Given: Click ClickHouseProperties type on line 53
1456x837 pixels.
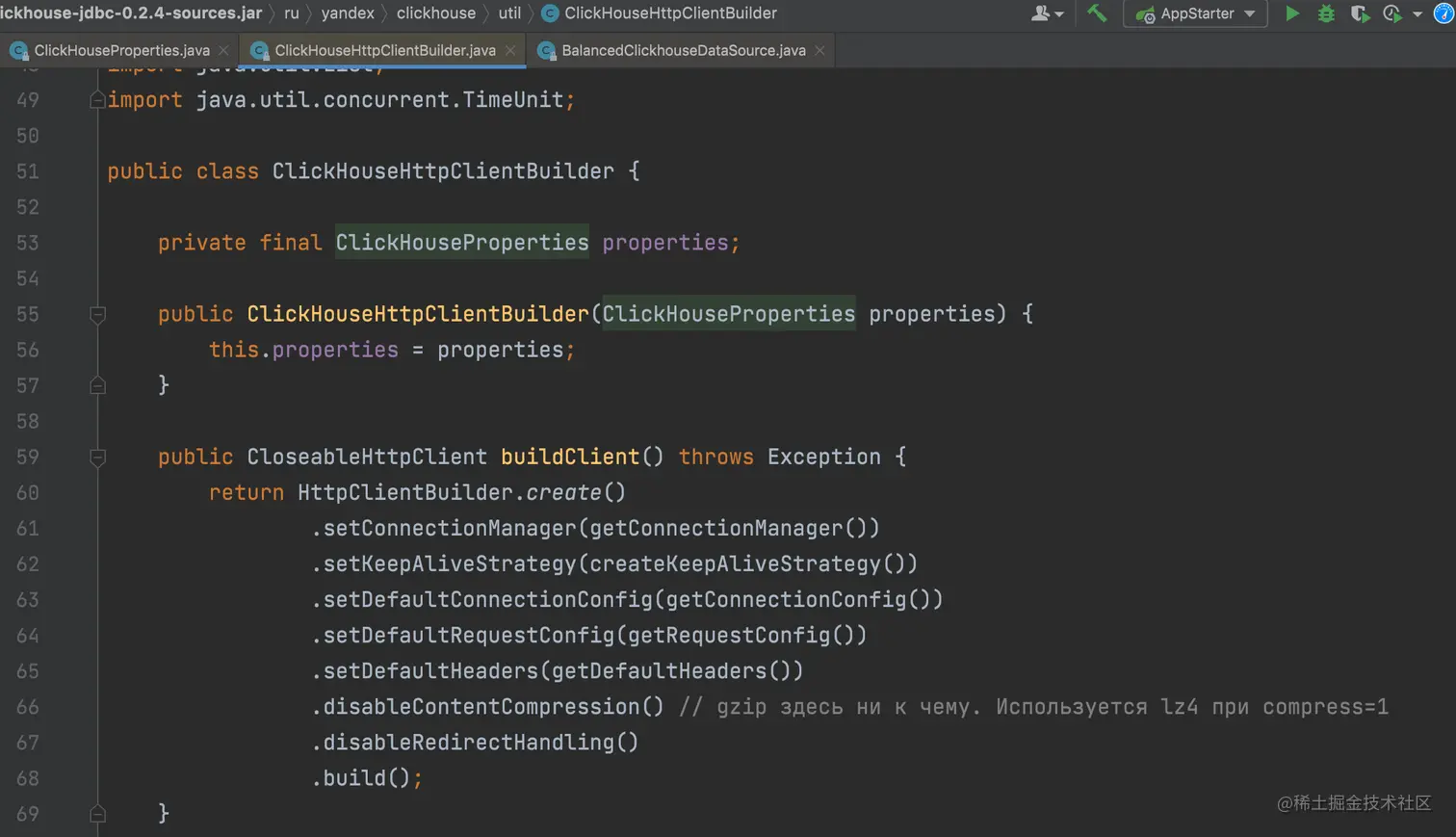Looking at the screenshot, I should [x=462, y=243].
